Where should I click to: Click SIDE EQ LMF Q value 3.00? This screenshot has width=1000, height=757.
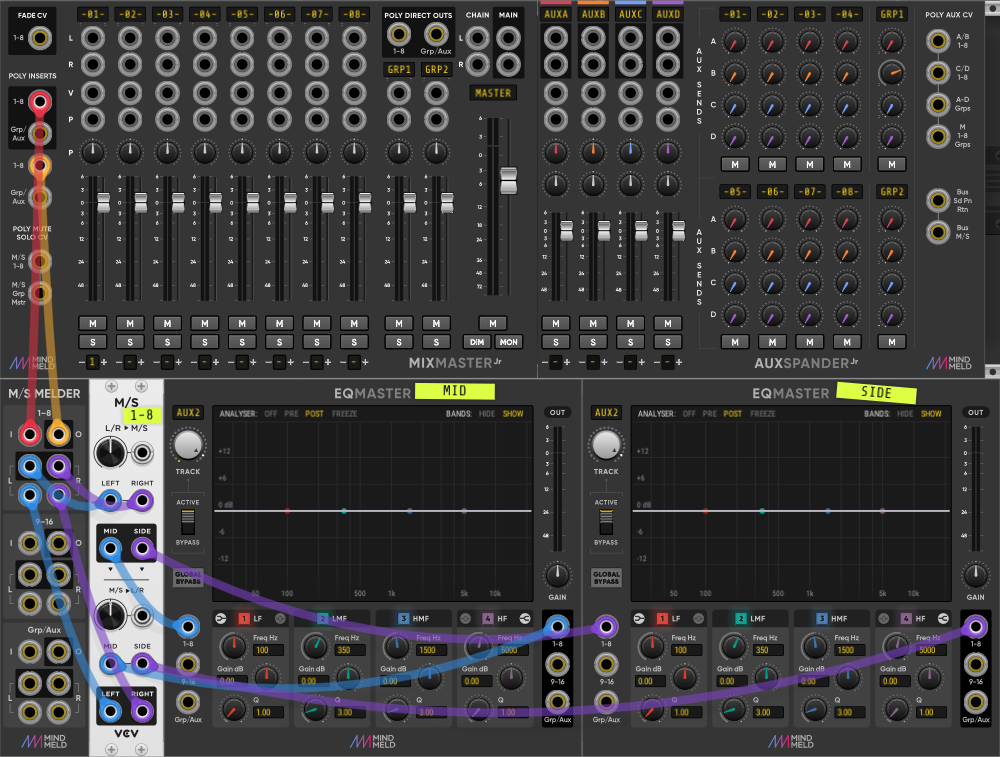coord(767,712)
